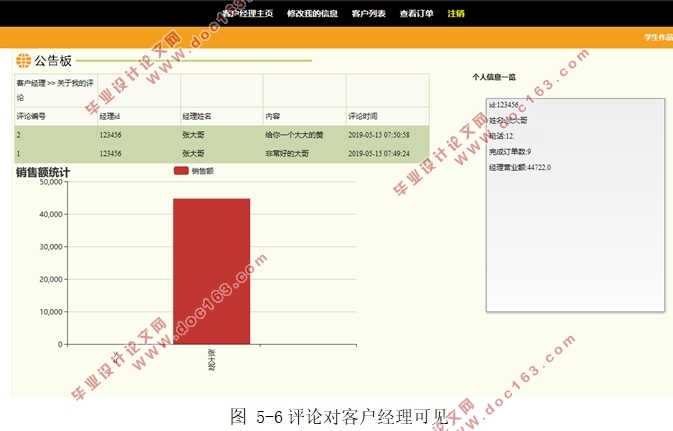
Task: Click the 客户经理 >> 关于我的评论 breadcrumb
Action: tap(55, 90)
